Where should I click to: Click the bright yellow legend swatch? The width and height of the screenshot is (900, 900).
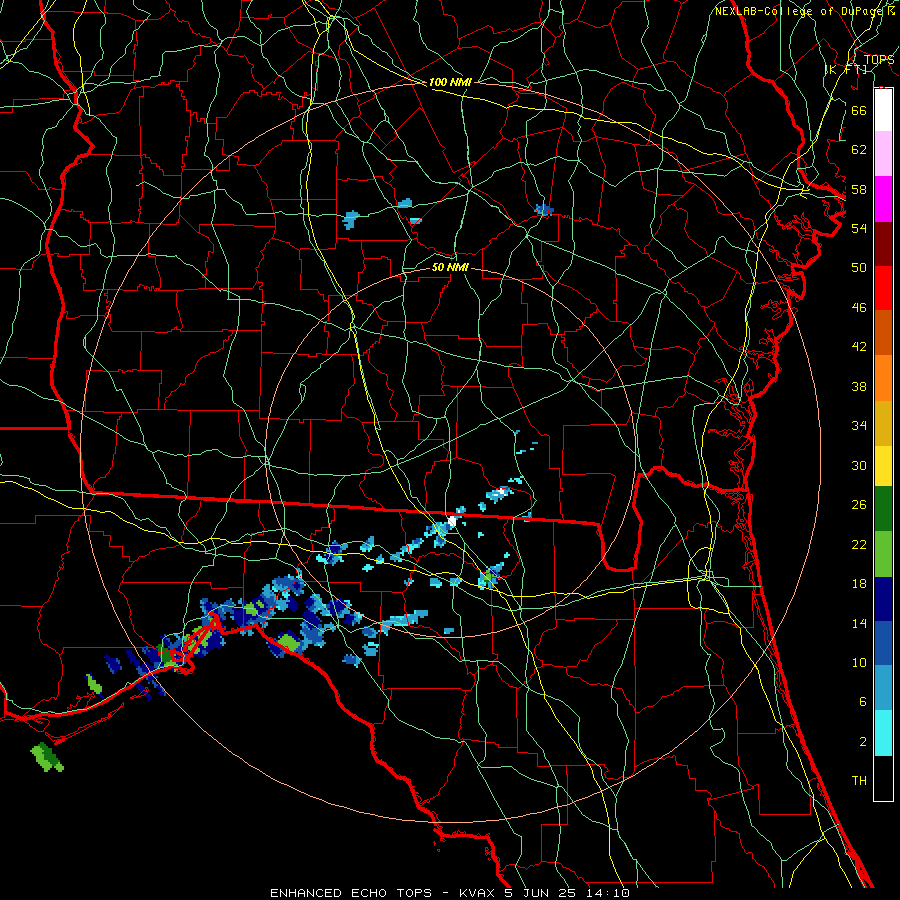point(883,466)
